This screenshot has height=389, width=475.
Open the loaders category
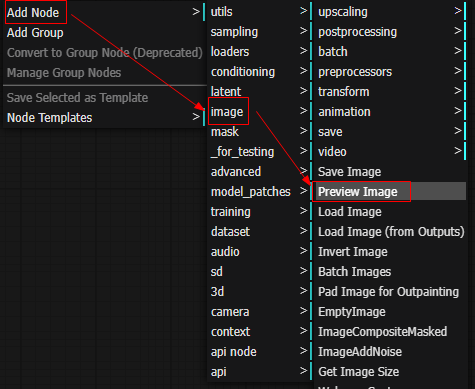(260, 52)
